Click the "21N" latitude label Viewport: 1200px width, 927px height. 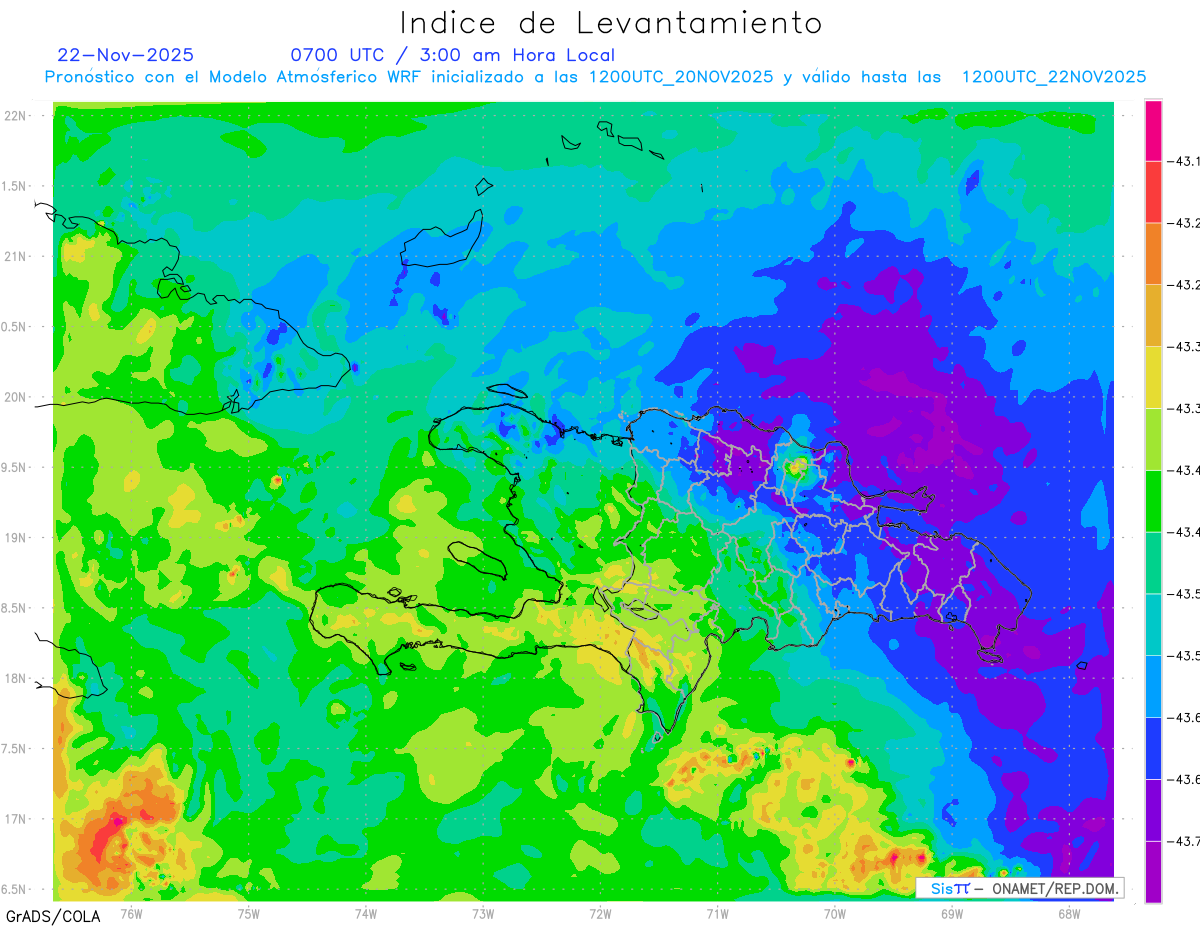(15, 257)
